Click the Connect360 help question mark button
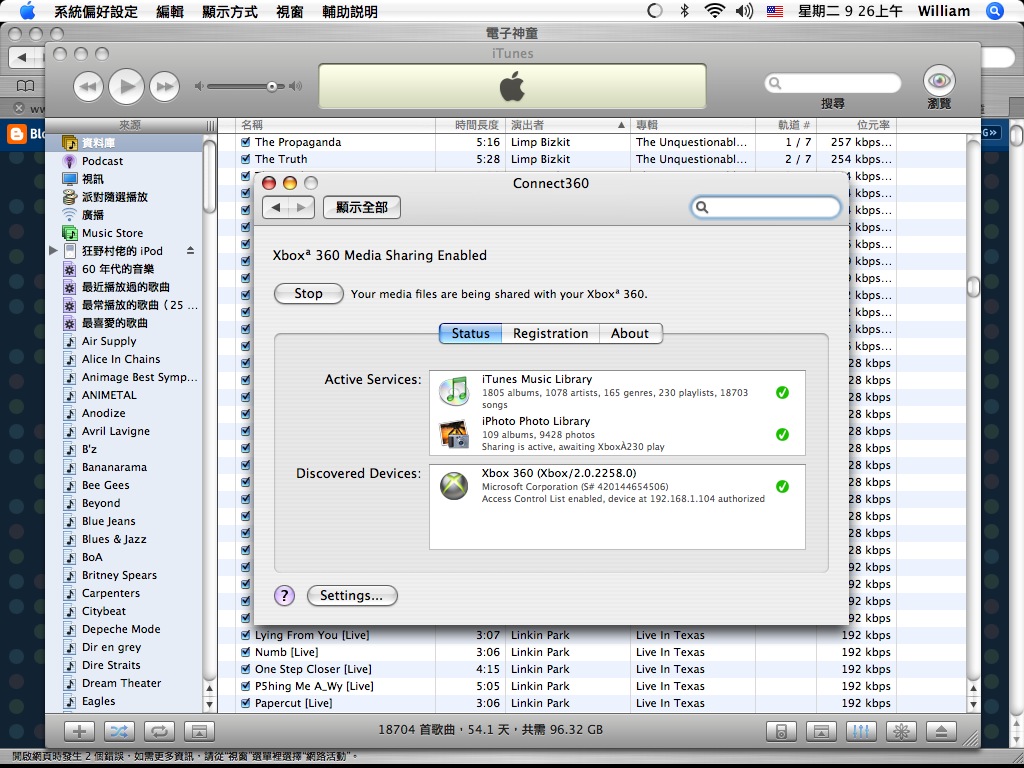Screen dimensions: 1024x768 284,595
